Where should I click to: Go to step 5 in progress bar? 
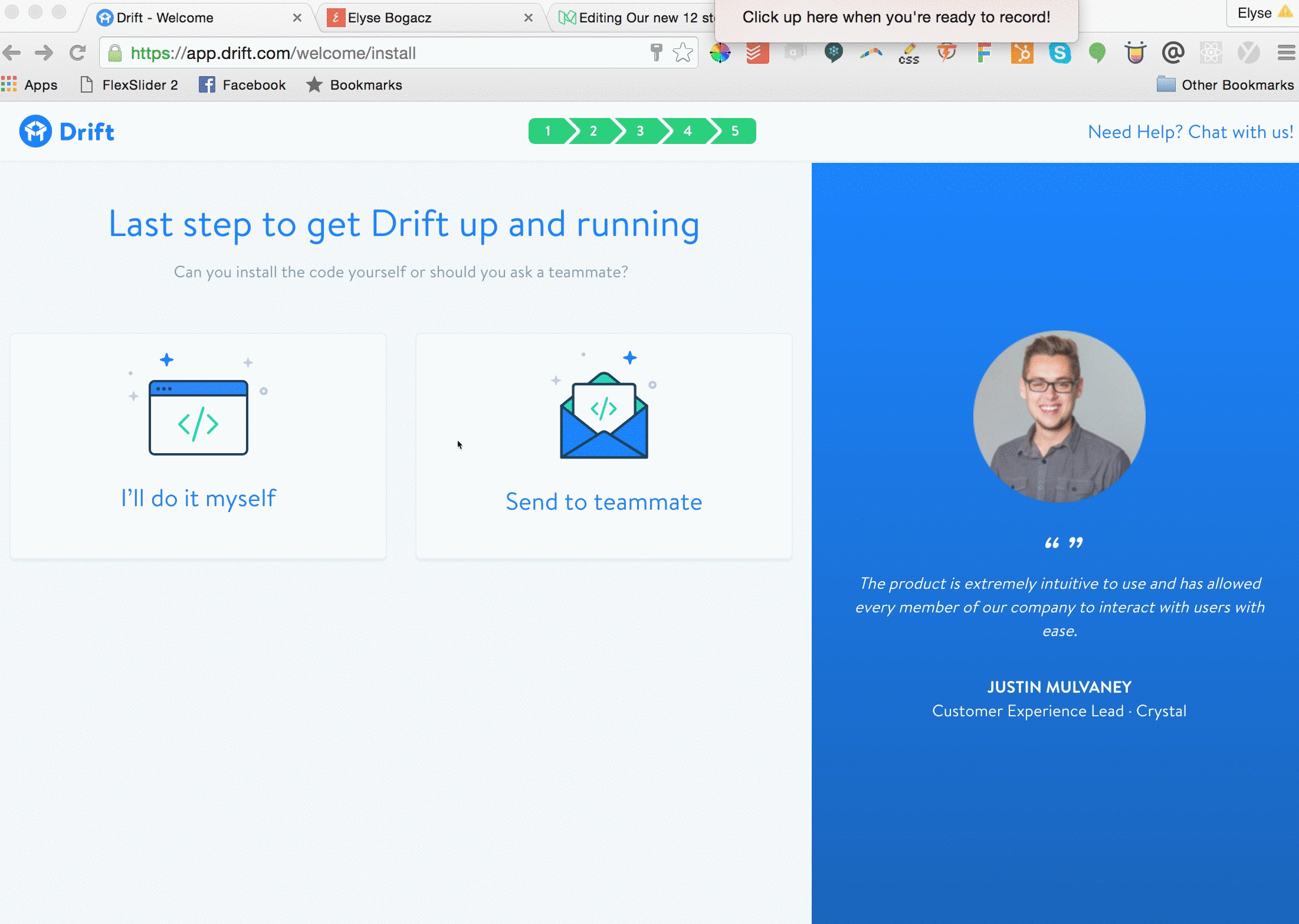tap(734, 131)
